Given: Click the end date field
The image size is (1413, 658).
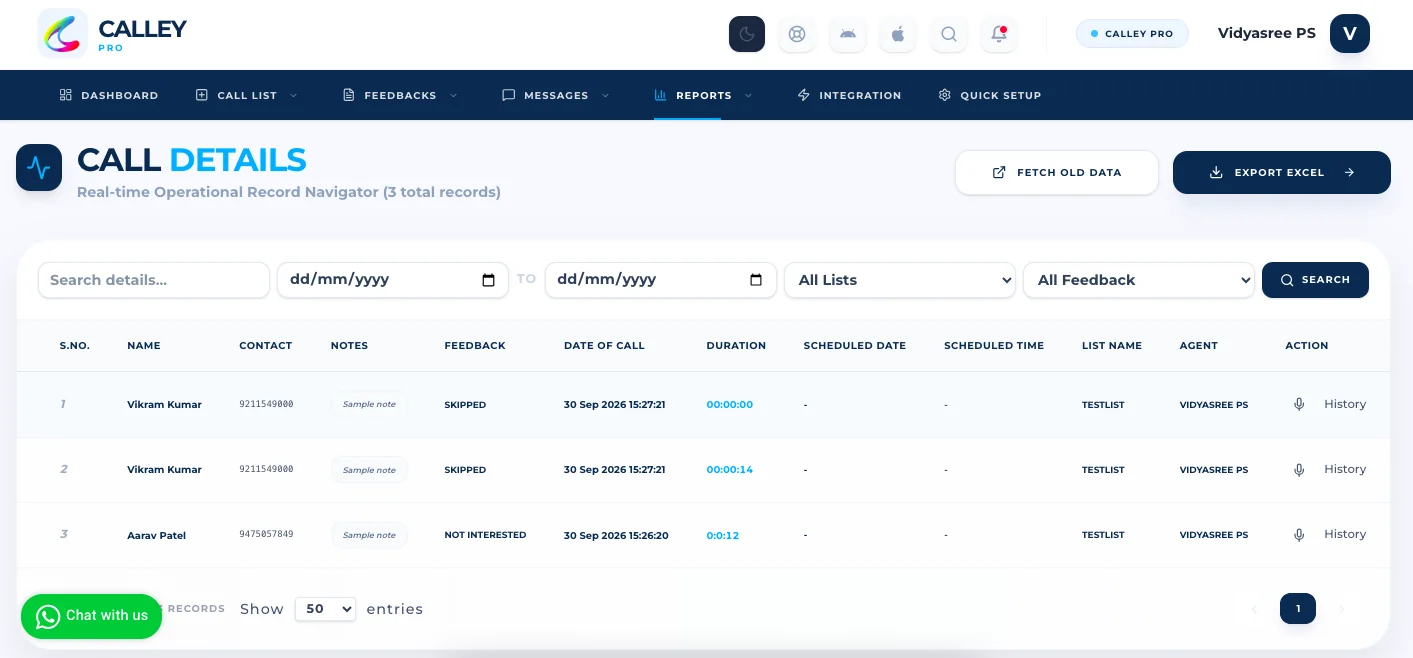Looking at the screenshot, I should point(661,280).
